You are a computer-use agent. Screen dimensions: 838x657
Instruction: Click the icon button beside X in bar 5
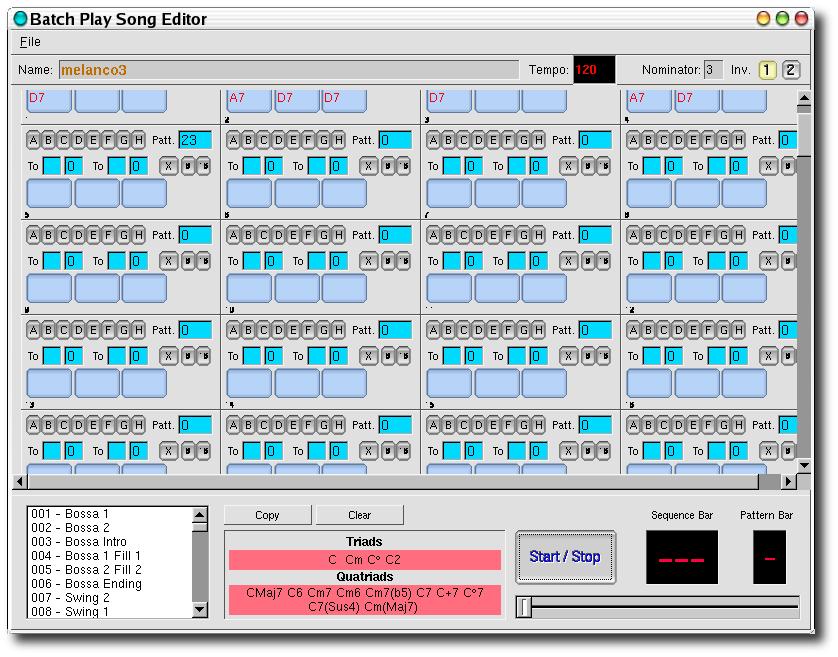coord(188,166)
